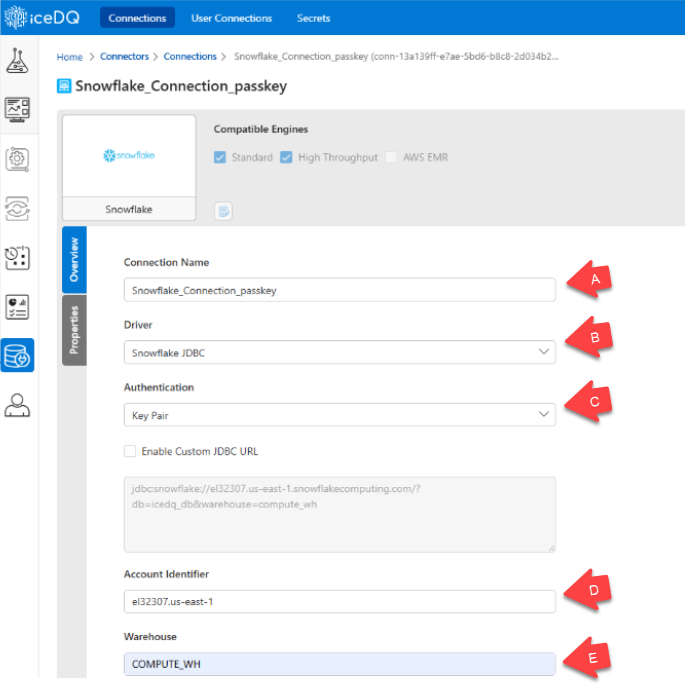Toggle the High Throughput checkbox

(x=286, y=157)
